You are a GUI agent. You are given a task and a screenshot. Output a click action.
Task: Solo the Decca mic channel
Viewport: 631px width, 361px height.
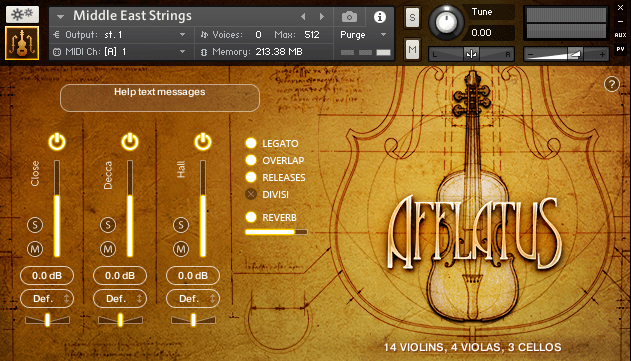(108, 225)
